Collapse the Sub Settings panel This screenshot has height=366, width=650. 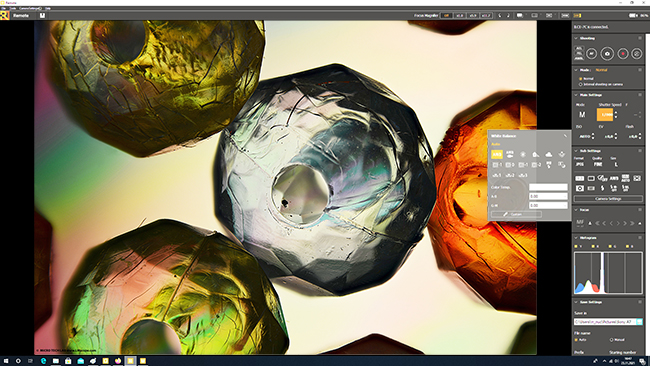click(x=576, y=151)
